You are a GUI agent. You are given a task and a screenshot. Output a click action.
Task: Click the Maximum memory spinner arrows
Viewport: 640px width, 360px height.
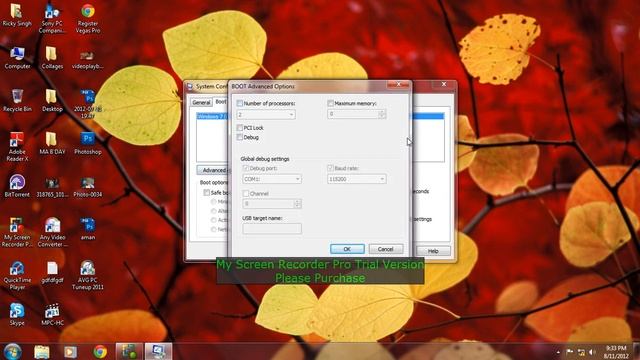382,114
